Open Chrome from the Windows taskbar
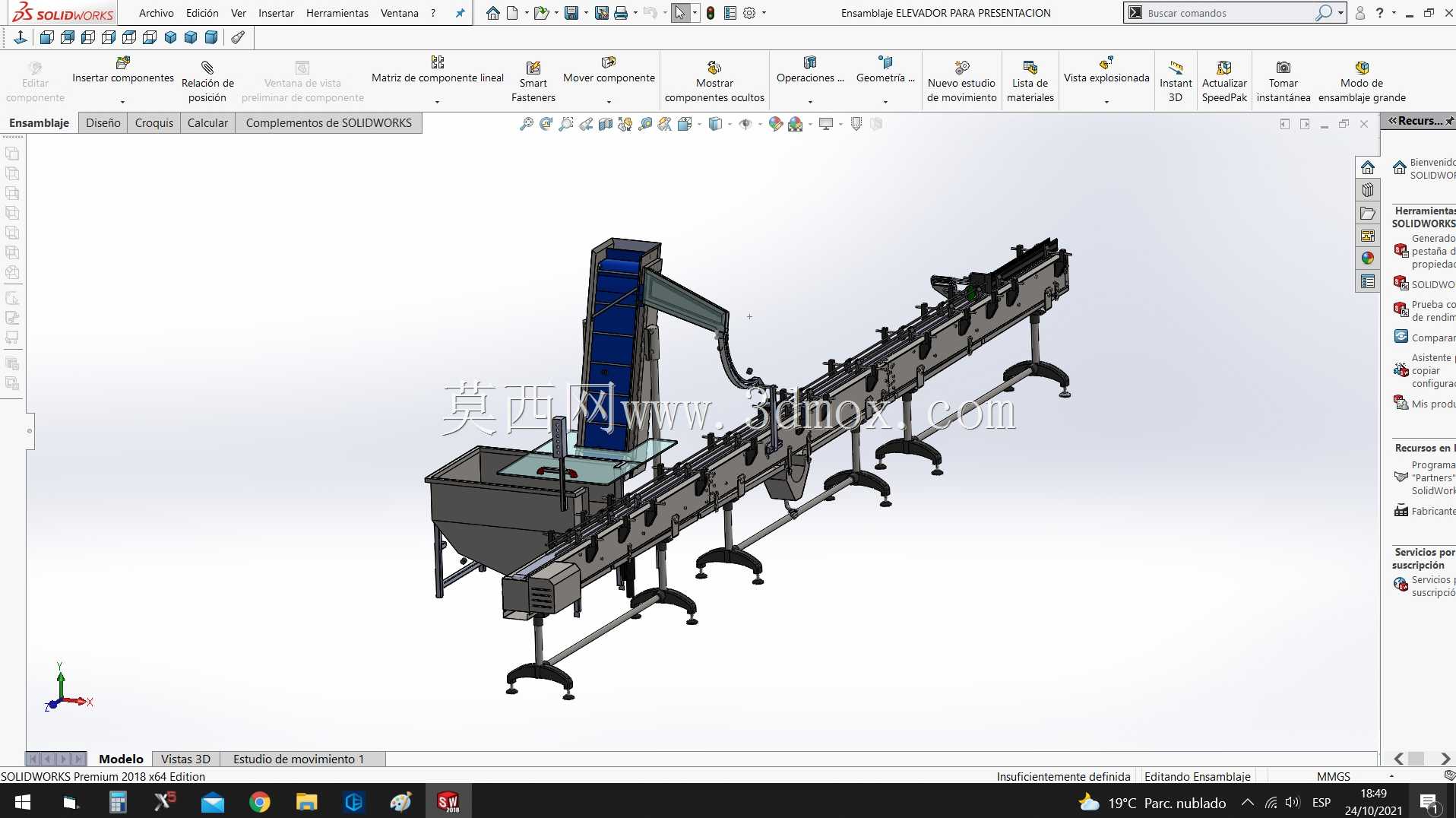1456x818 pixels. click(260, 802)
